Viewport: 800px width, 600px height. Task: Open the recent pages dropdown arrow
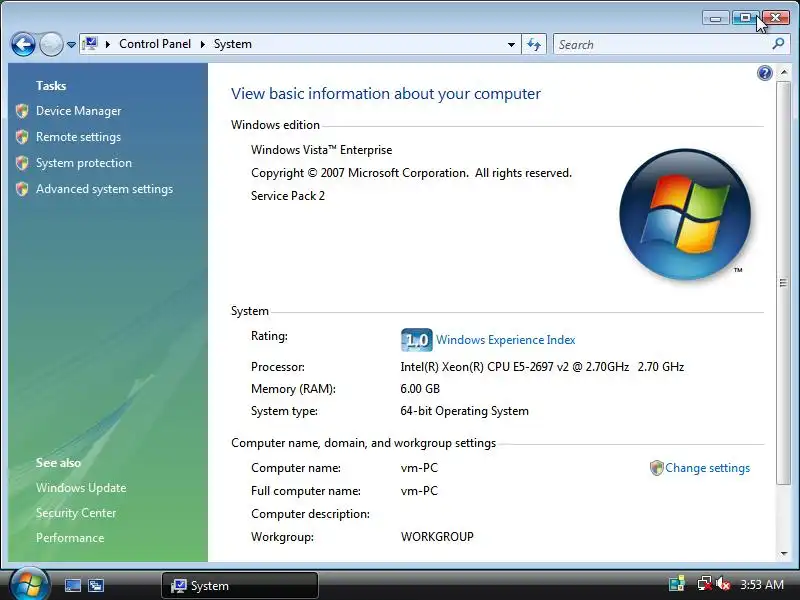pos(71,45)
